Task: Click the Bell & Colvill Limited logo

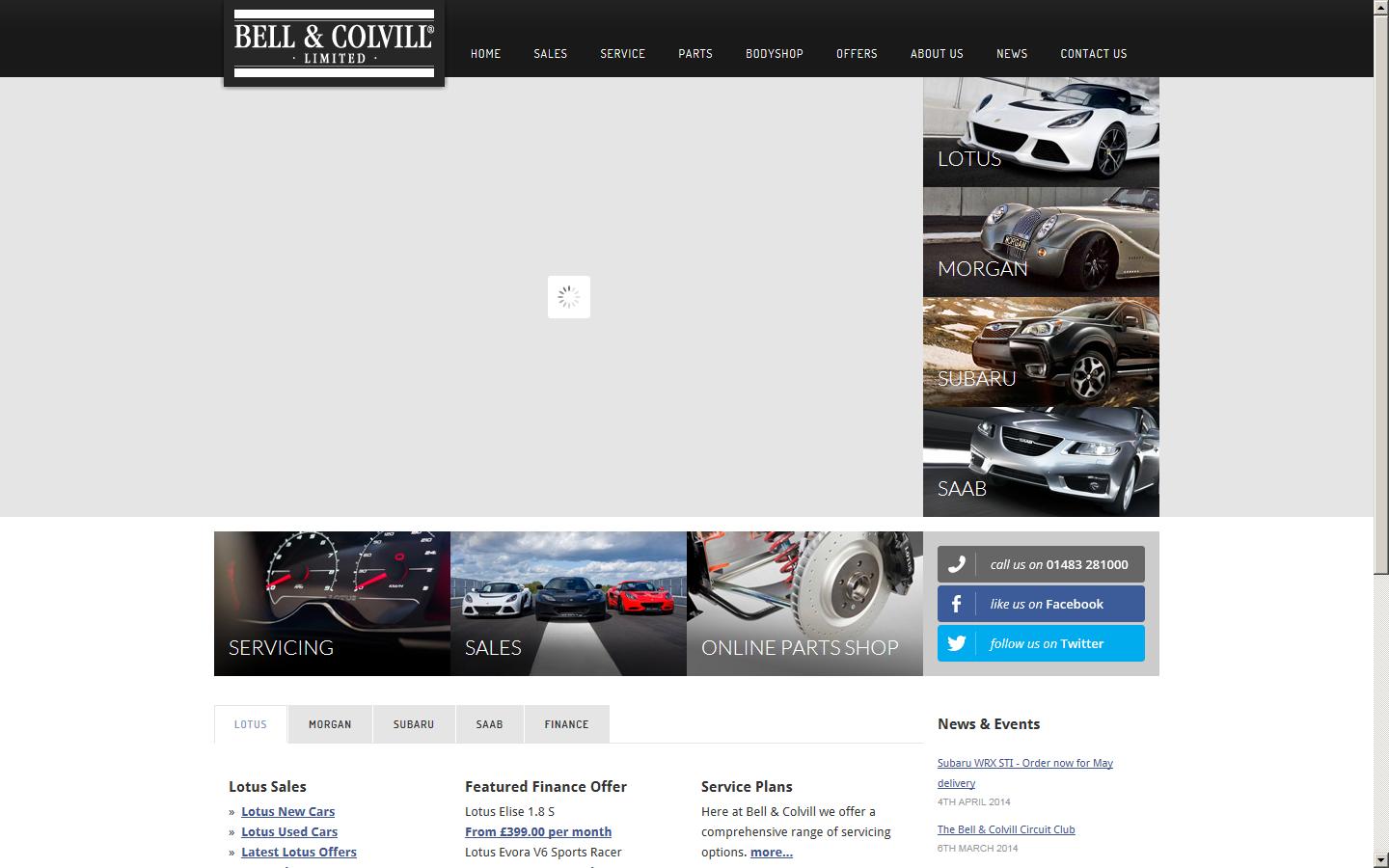Action: tap(334, 43)
